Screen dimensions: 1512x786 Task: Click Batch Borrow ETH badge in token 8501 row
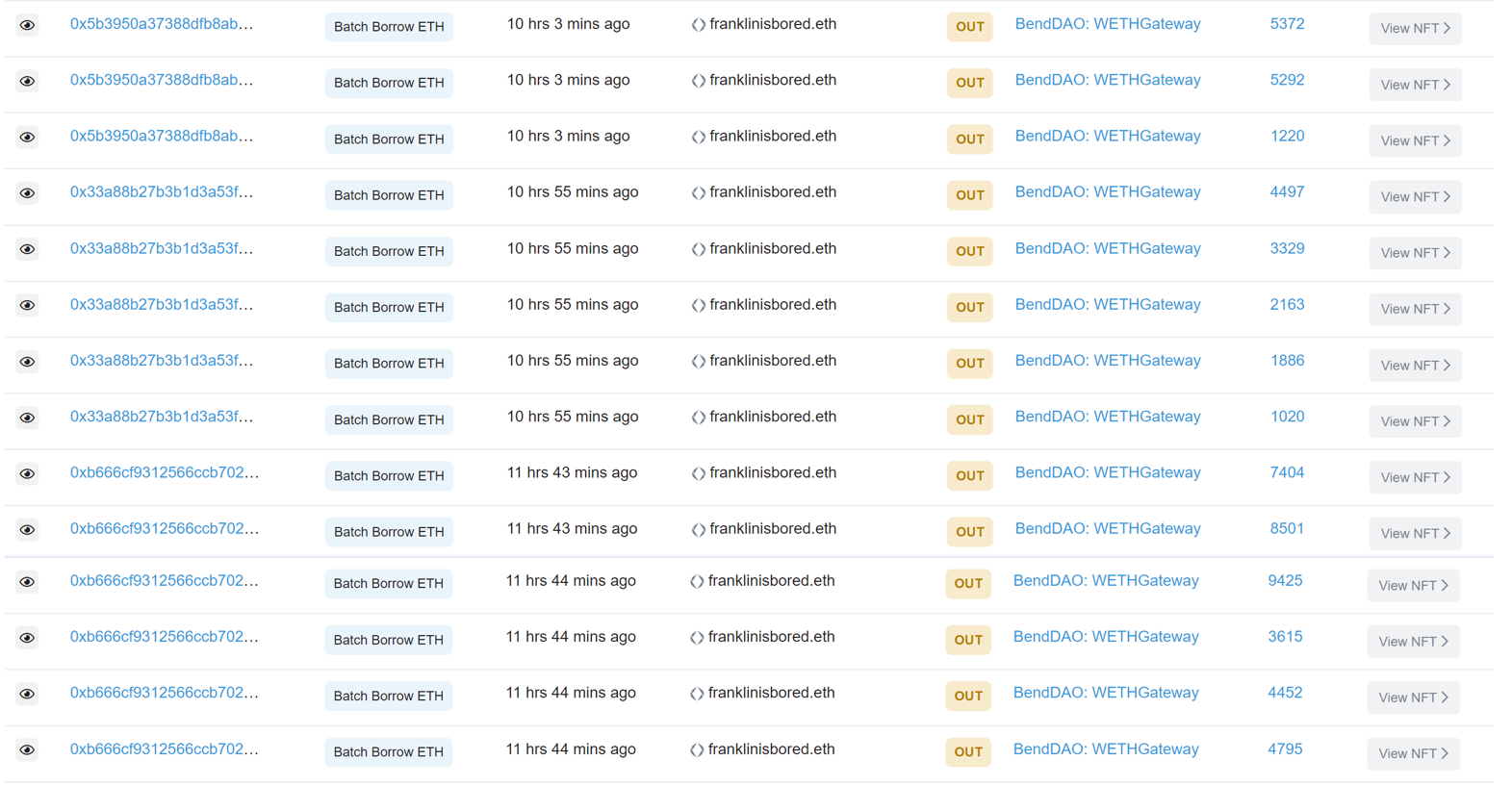click(x=389, y=532)
